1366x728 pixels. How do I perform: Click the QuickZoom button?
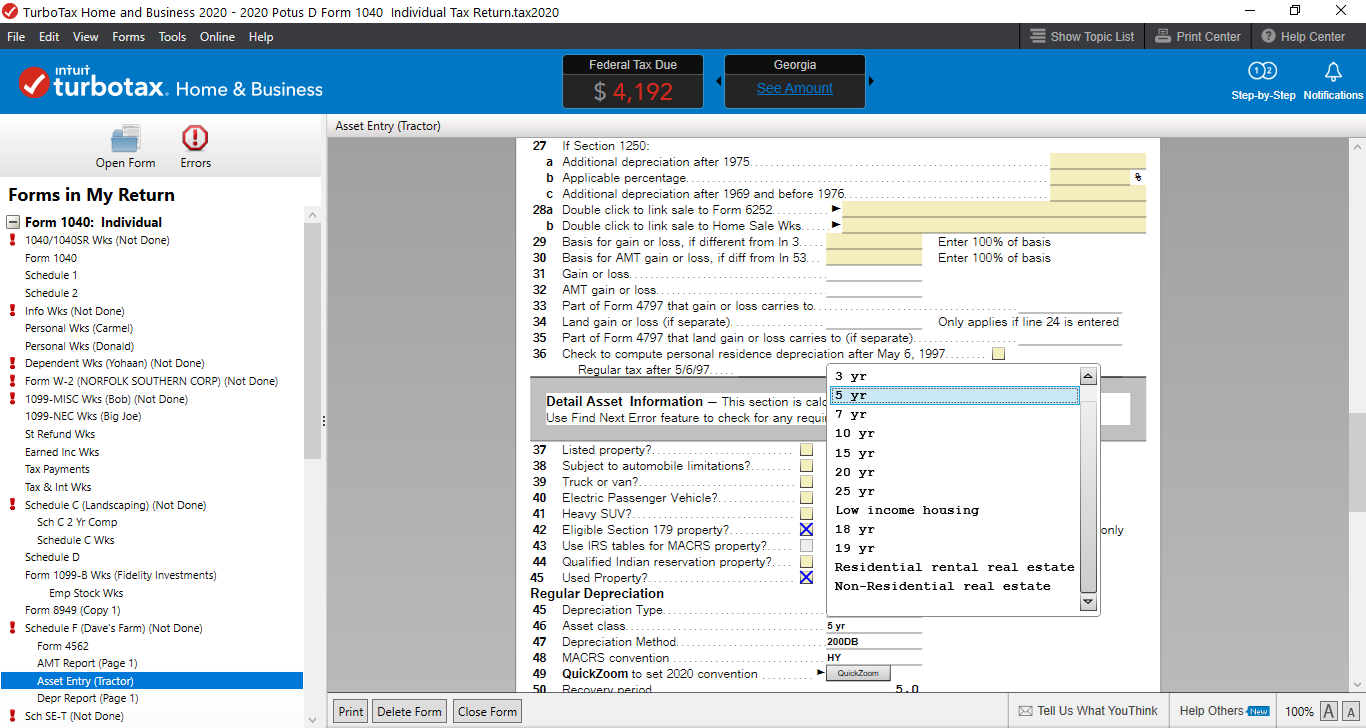(x=858, y=674)
